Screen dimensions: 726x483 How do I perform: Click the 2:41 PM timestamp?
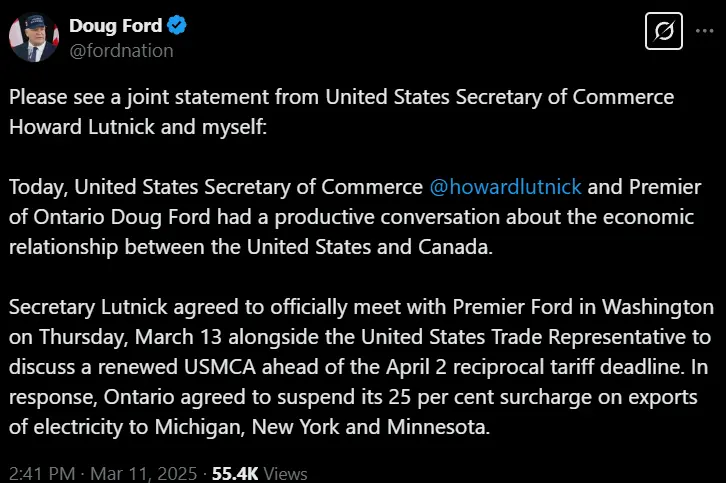(41, 473)
